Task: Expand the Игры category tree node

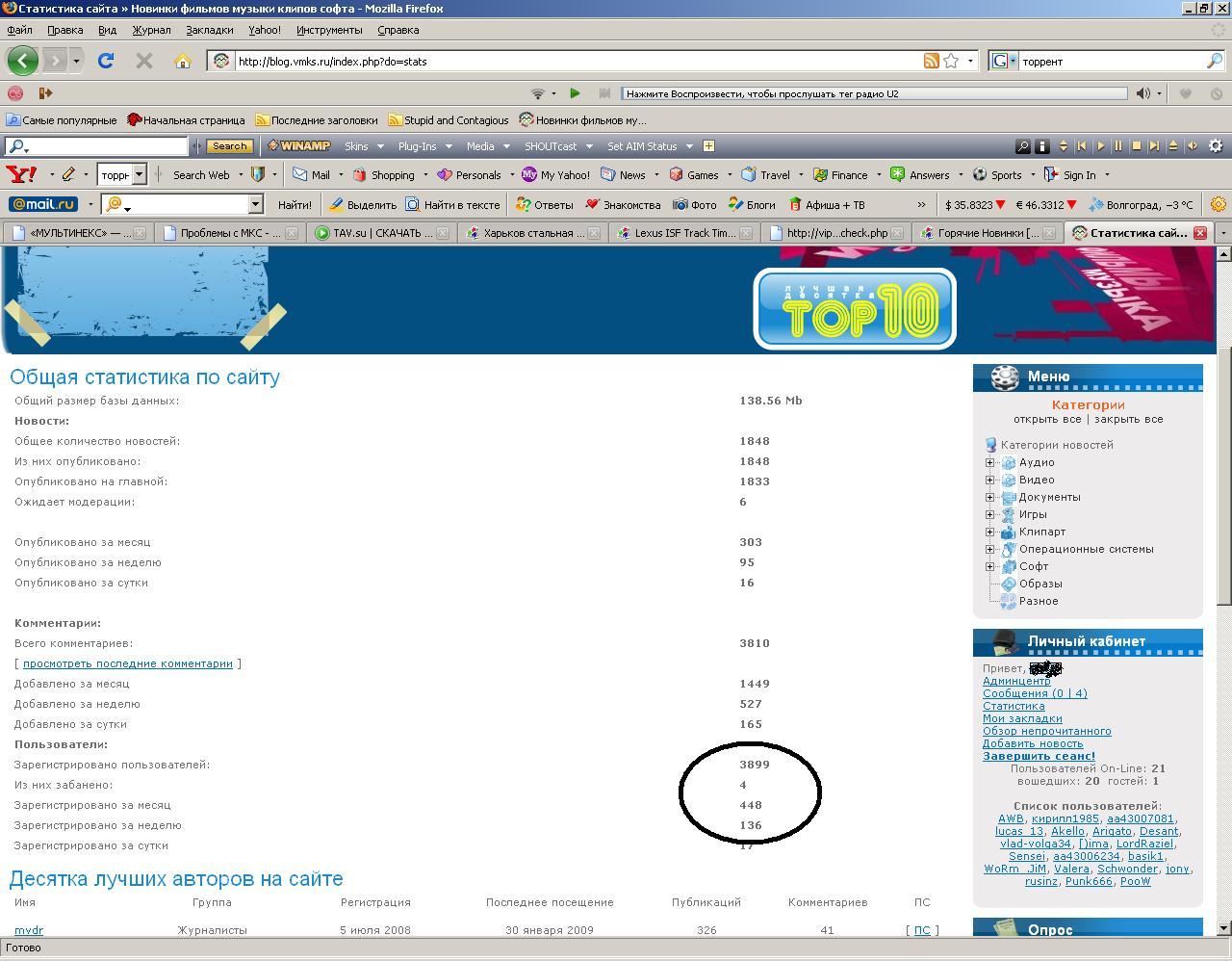Action: 989,514
